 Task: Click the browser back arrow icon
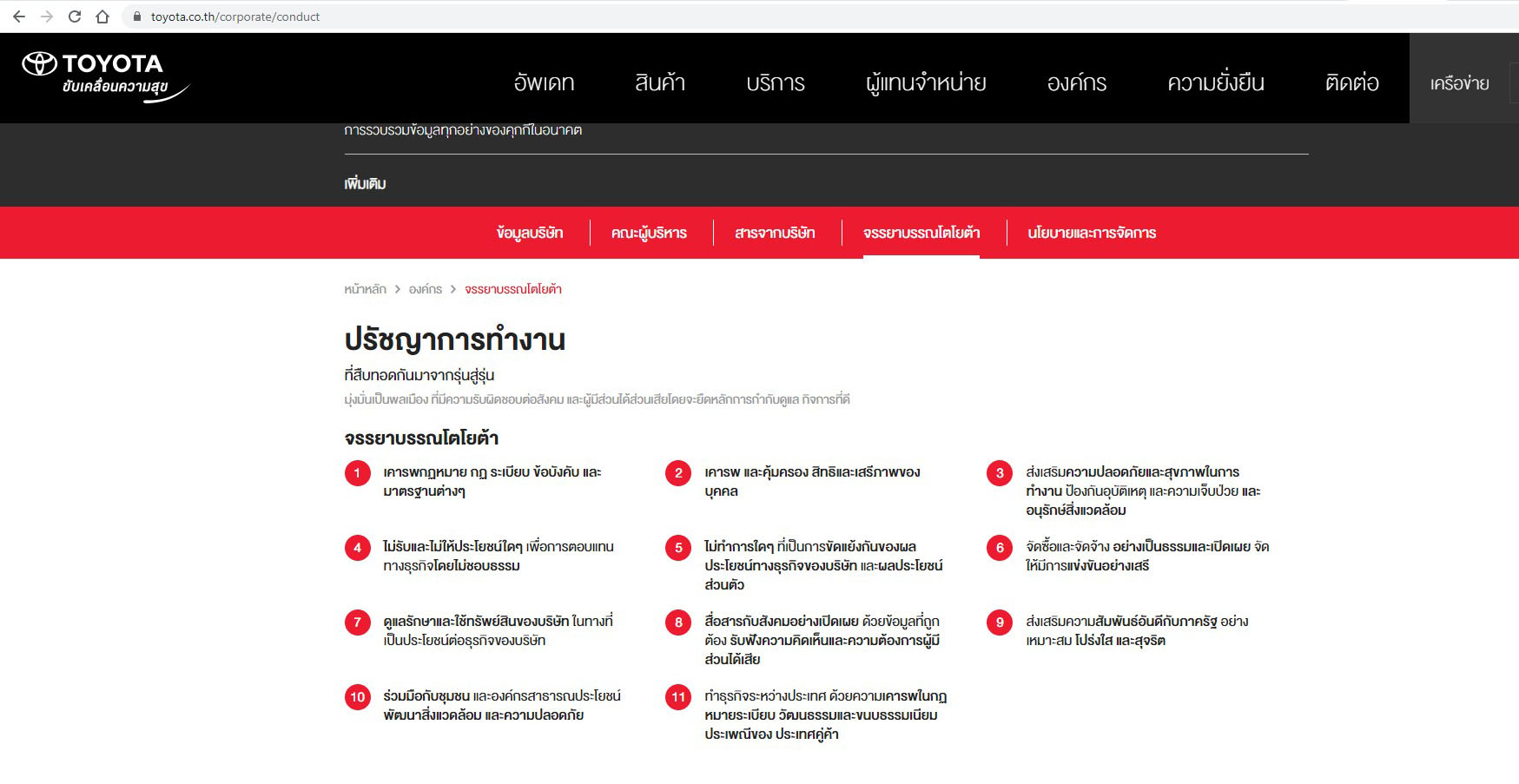coord(19,16)
